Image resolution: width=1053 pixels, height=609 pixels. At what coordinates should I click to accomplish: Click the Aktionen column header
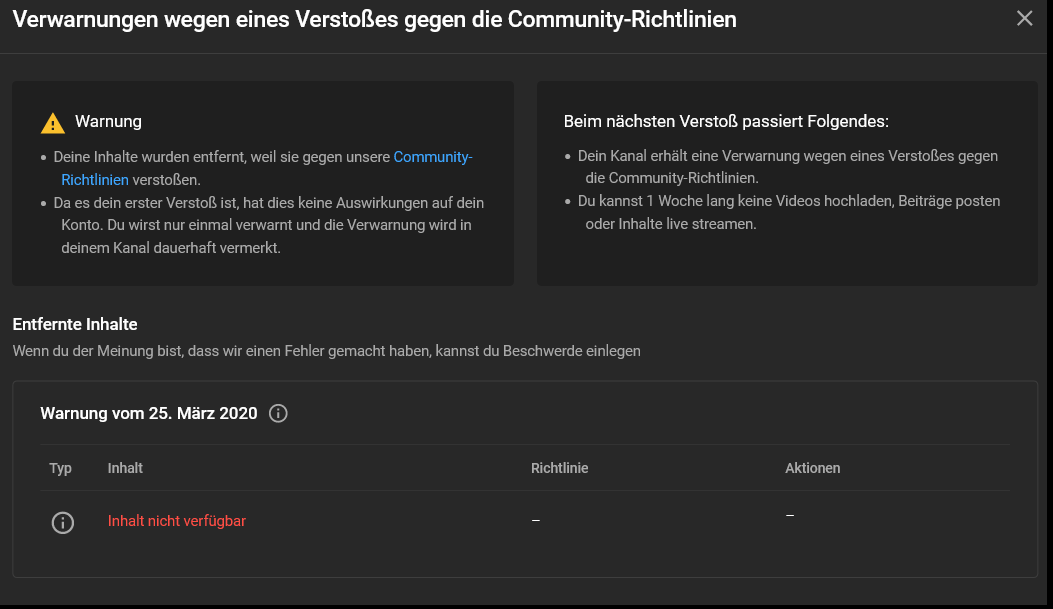pos(812,468)
